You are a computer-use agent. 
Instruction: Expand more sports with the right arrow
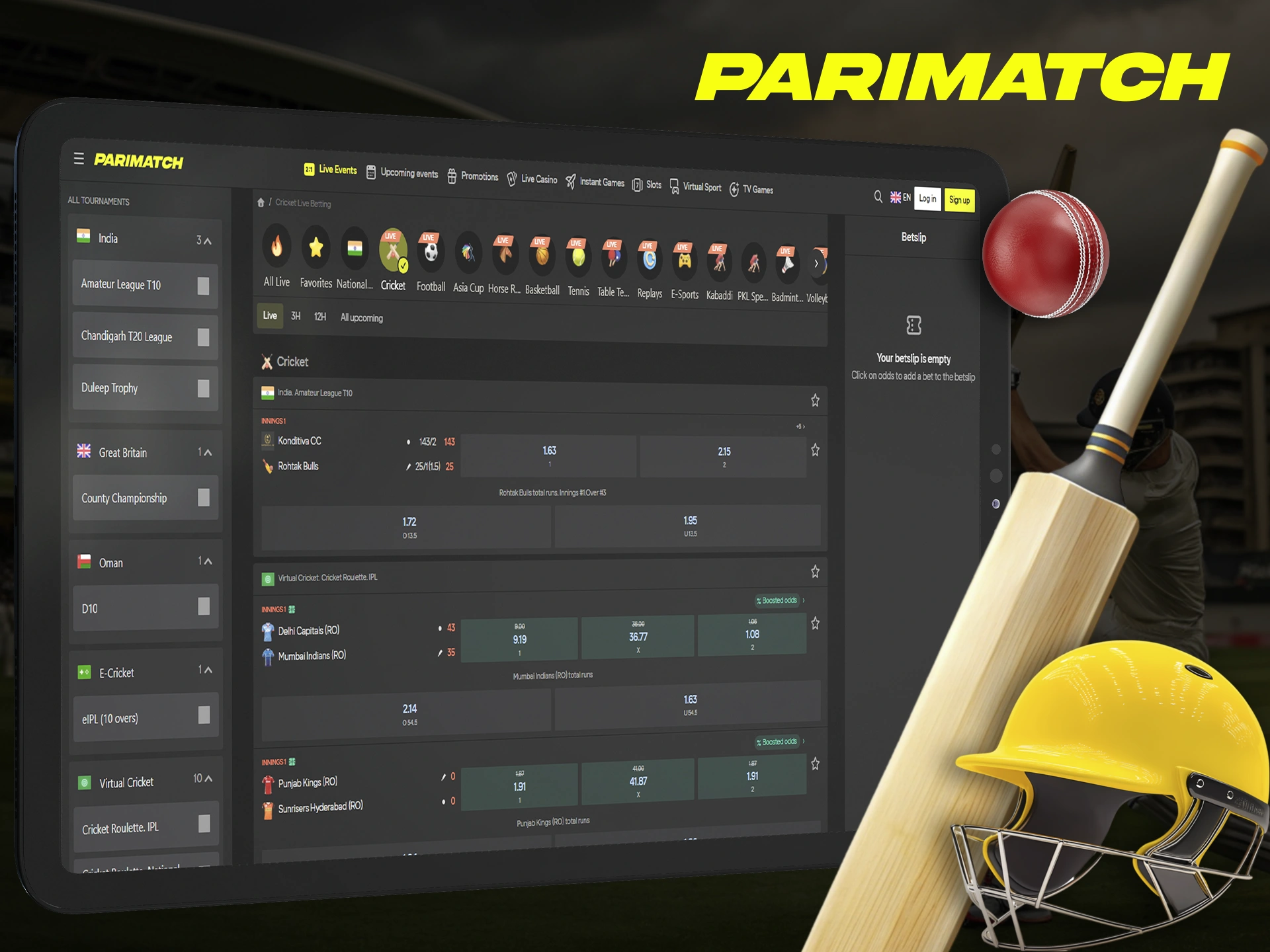(816, 263)
